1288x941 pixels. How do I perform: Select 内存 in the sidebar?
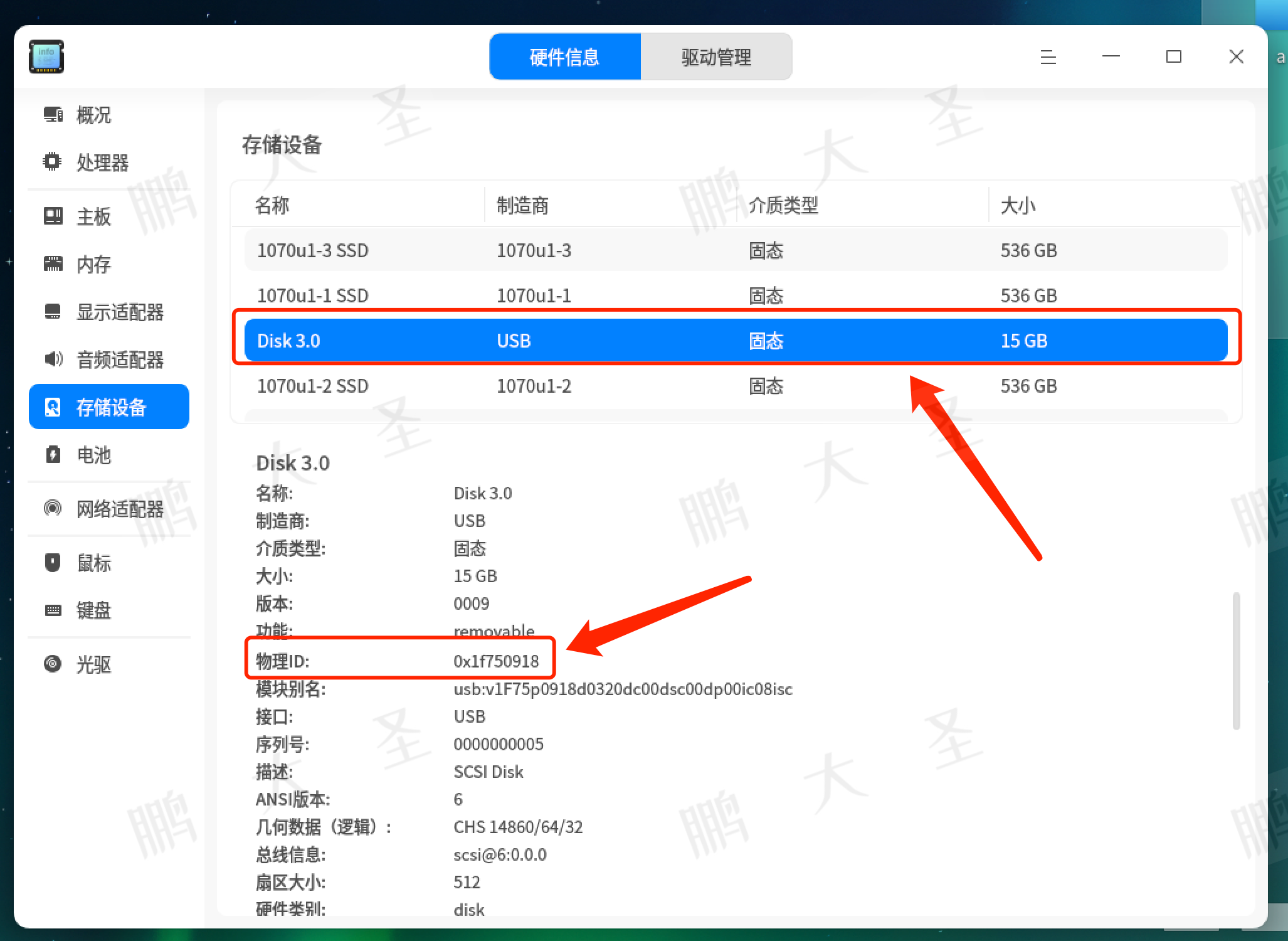click(x=109, y=264)
